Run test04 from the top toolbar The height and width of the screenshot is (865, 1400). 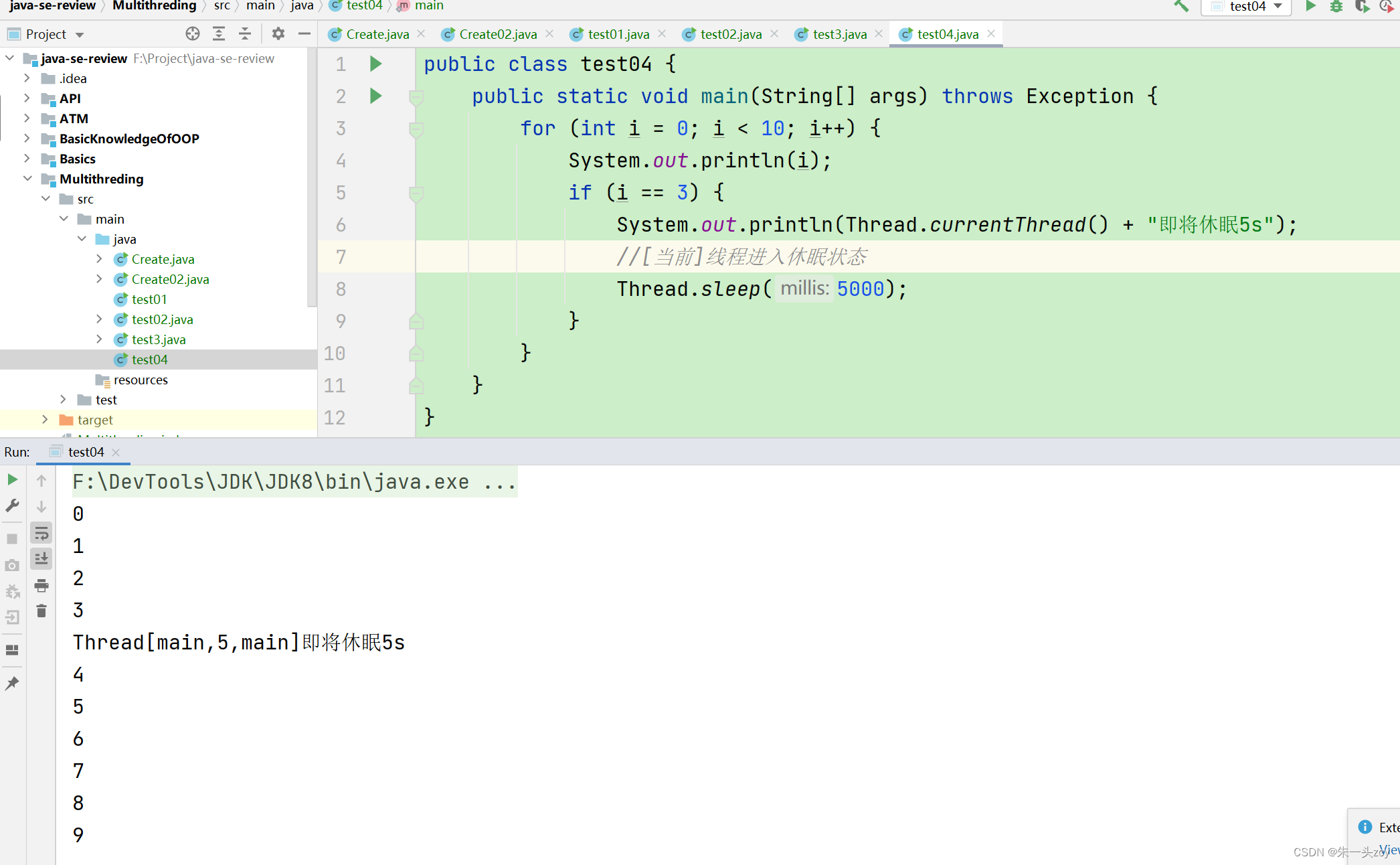tap(1310, 6)
